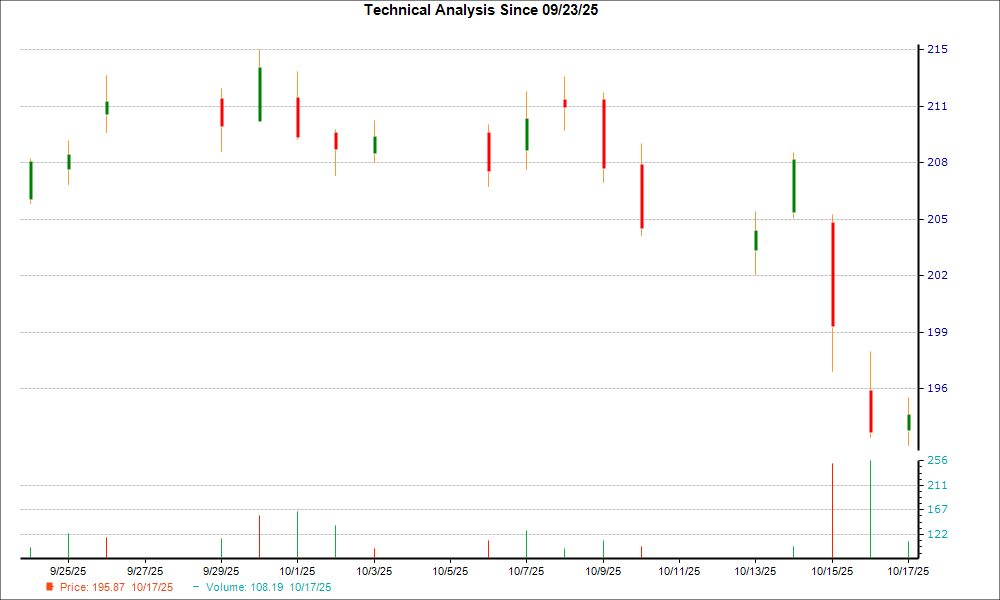The width and height of the screenshot is (1000, 600).
Task: Click the 10/7/25 green candlestick
Action: point(526,134)
